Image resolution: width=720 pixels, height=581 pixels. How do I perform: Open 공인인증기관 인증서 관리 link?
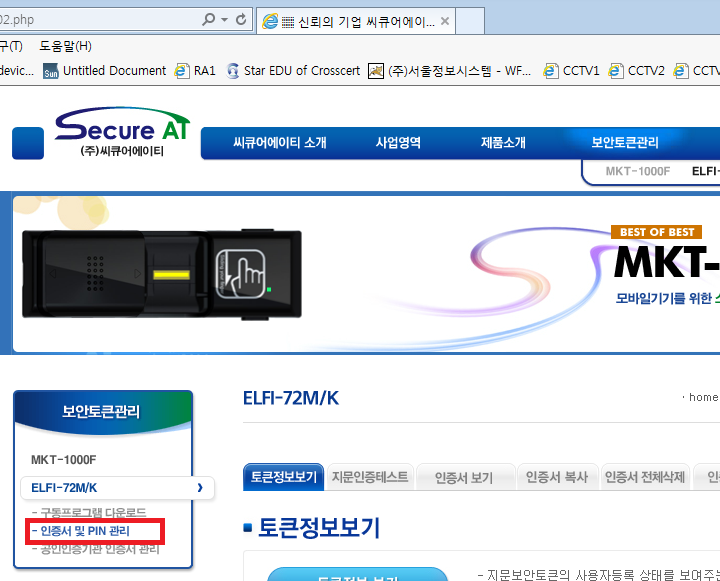coord(96,550)
